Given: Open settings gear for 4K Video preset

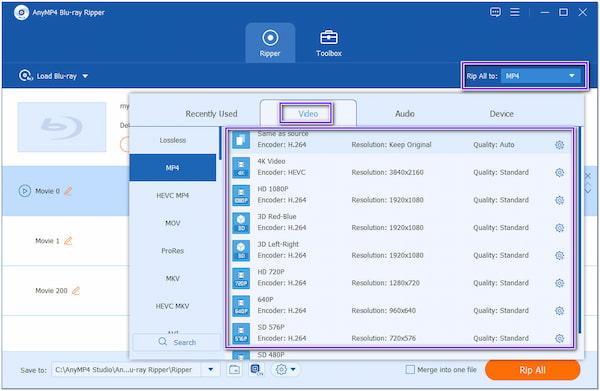Looking at the screenshot, I should pyautogui.click(x=559, y=173).
